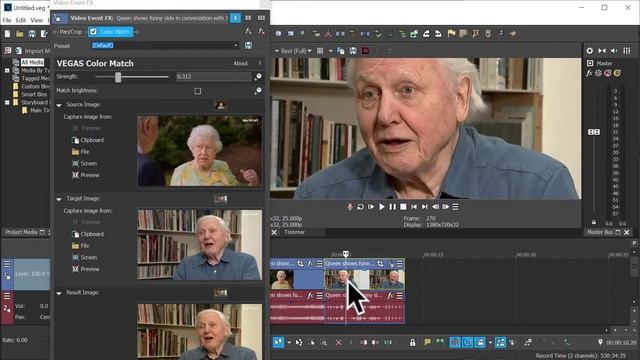The image size is (640, 360).
Task: Open preview quality Best (Full) dropdown
Action: [296, 51]
